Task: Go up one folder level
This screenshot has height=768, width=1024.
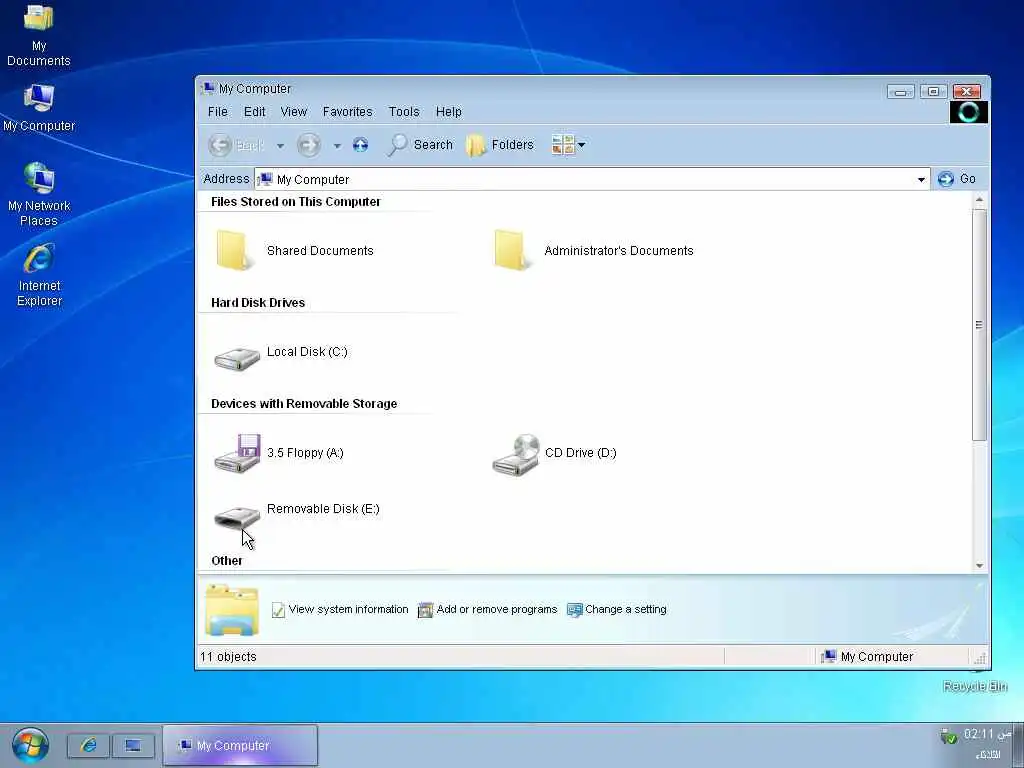Action: 360,145
